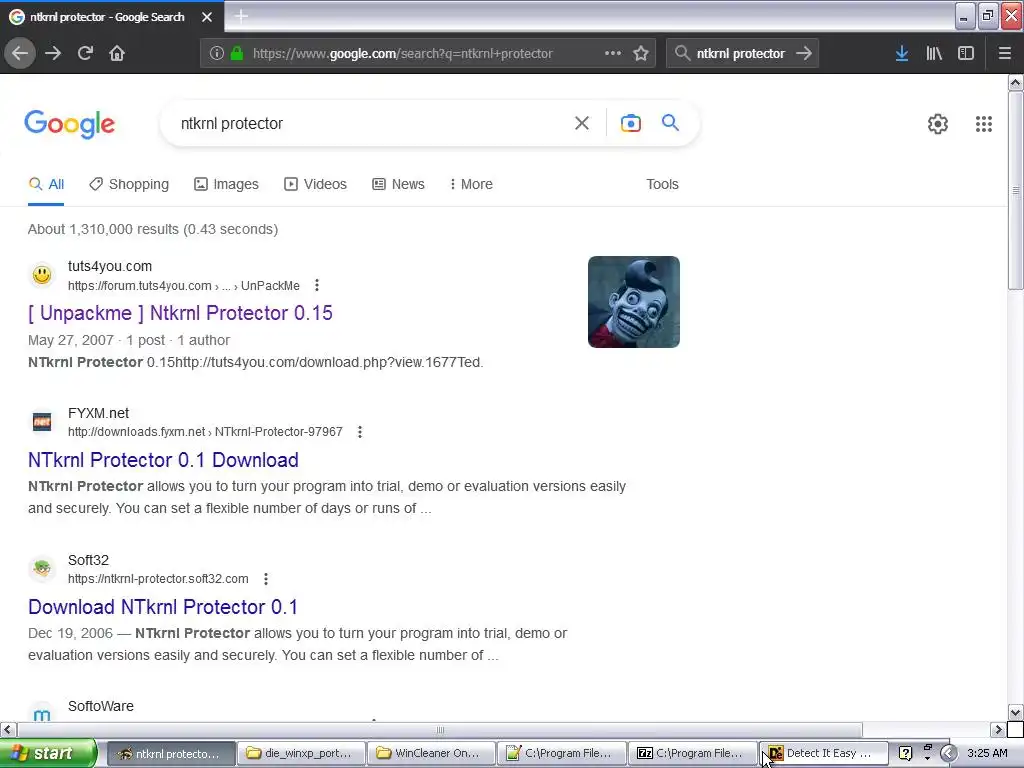Click the FYXM.net site favicon
1024x768 pixels.
click(42, 422)
